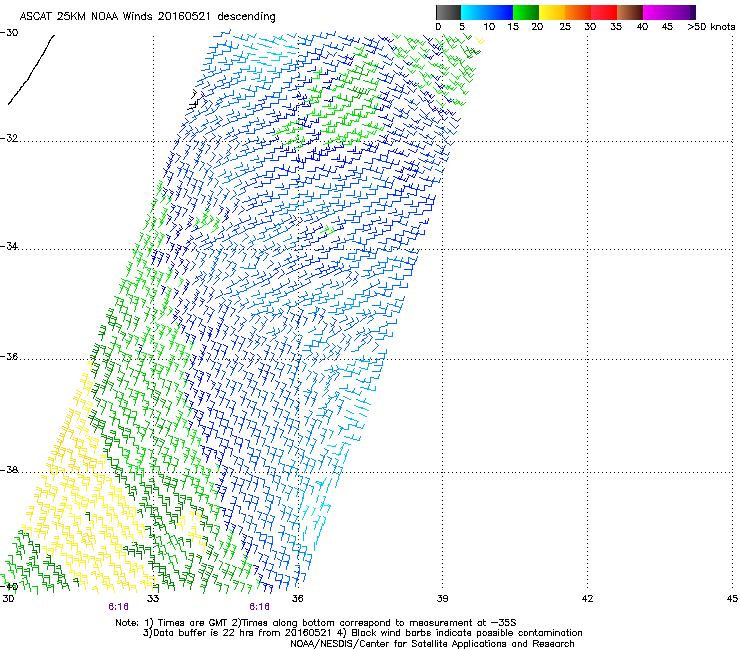The height and width of the screenshot is (650, 740).
Task: Click the purple time stamp below longitude 36
Action: click(260, 607)
